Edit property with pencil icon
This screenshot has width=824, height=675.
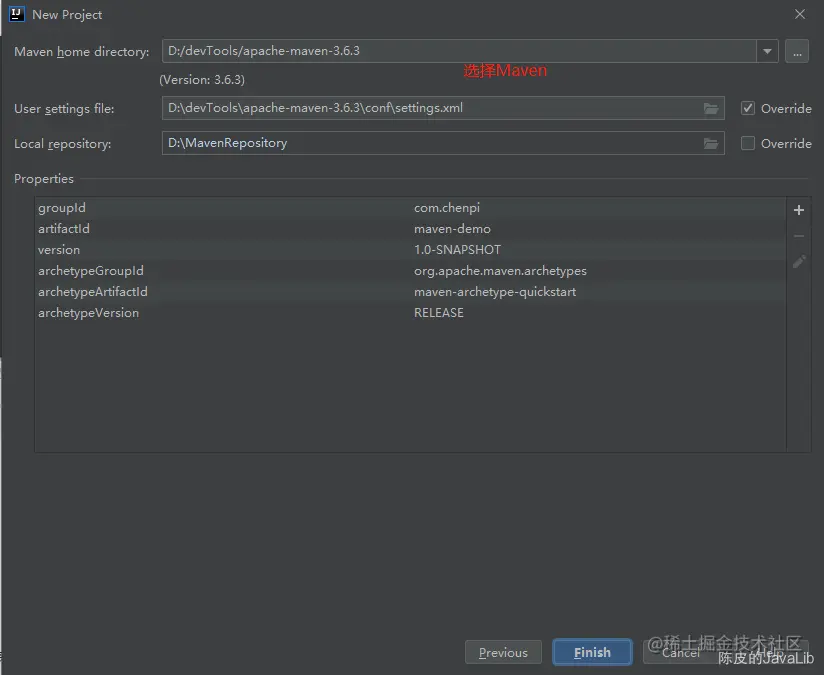click(799, 261)
